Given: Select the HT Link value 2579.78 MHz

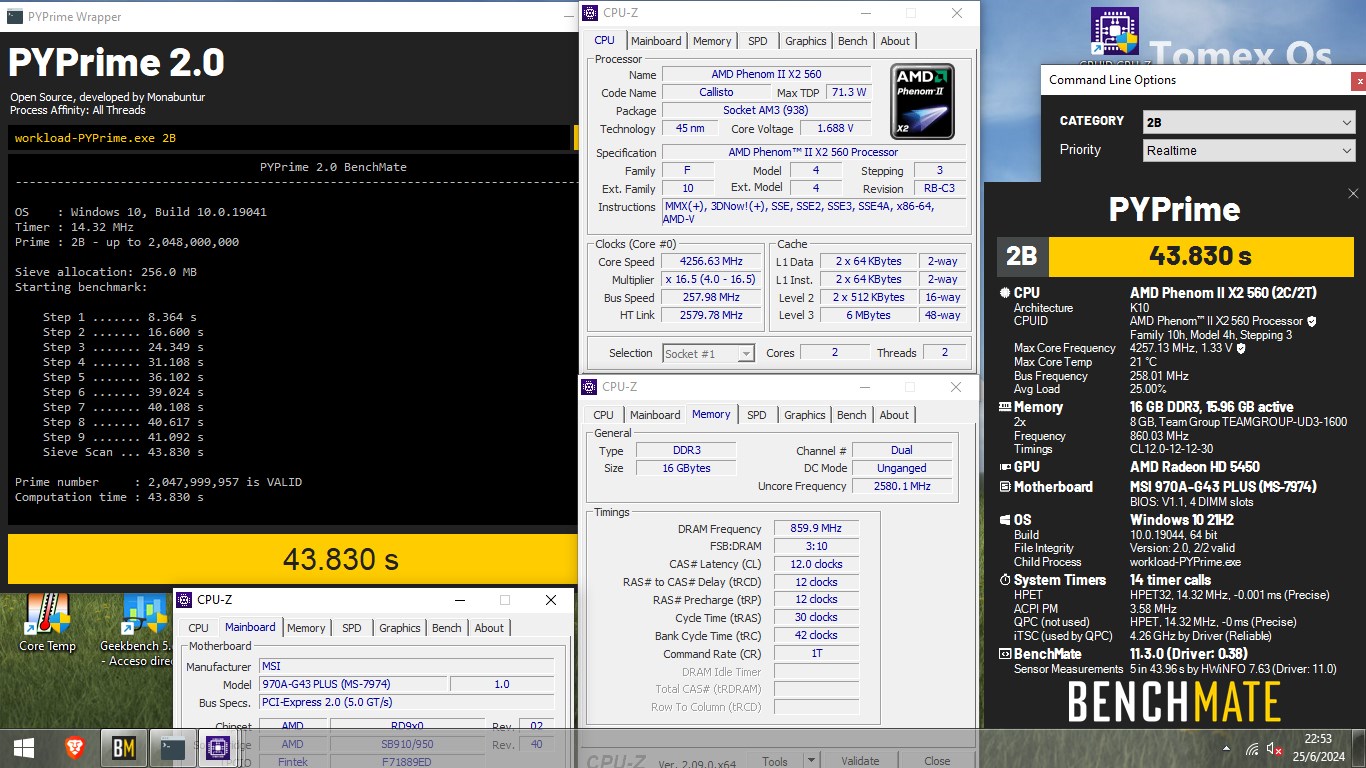Looking at the screenshot, I should tap(711, 315).
